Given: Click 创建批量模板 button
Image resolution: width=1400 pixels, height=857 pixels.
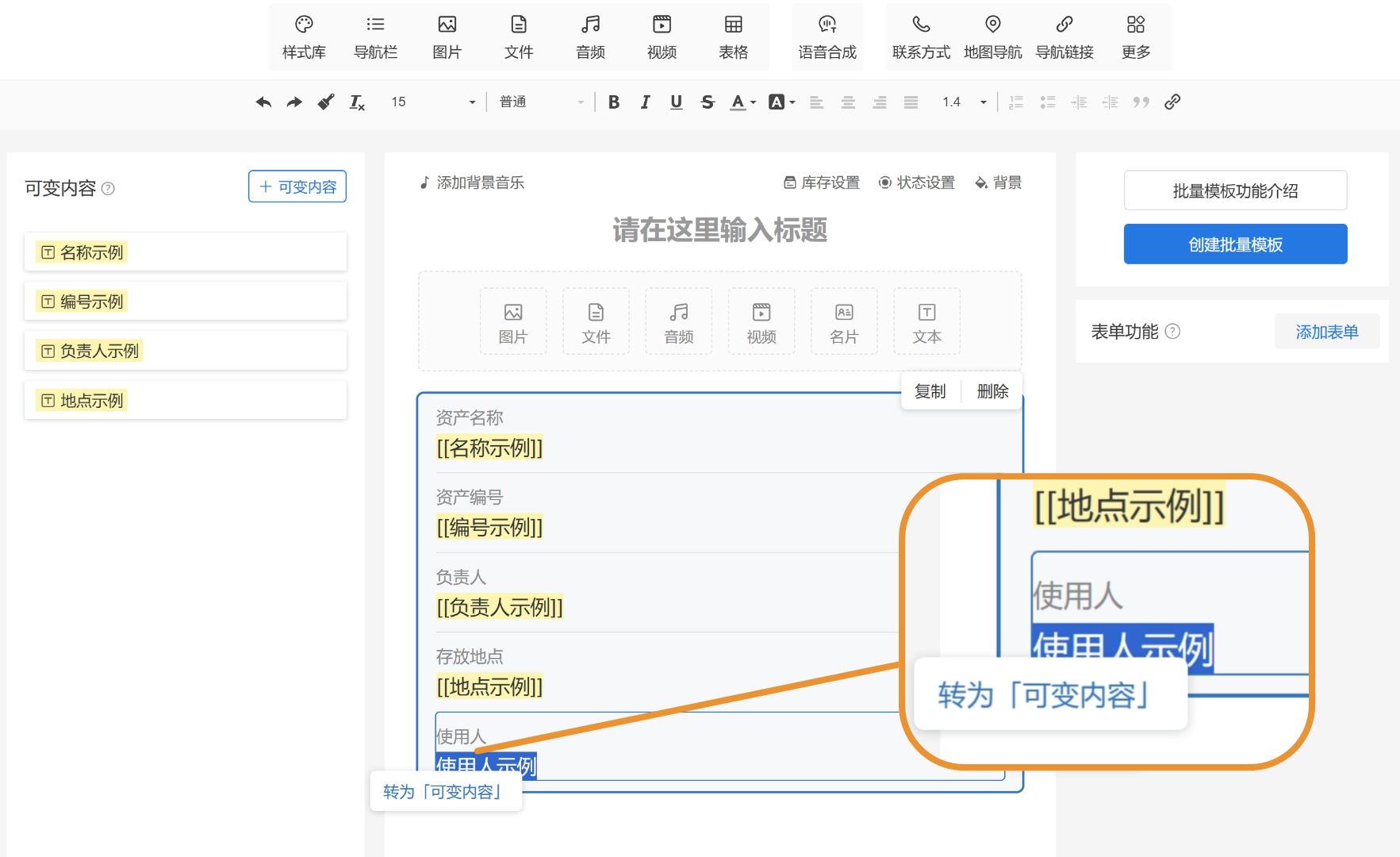Looking at the screenshot, I should (x=1236, y=244).
